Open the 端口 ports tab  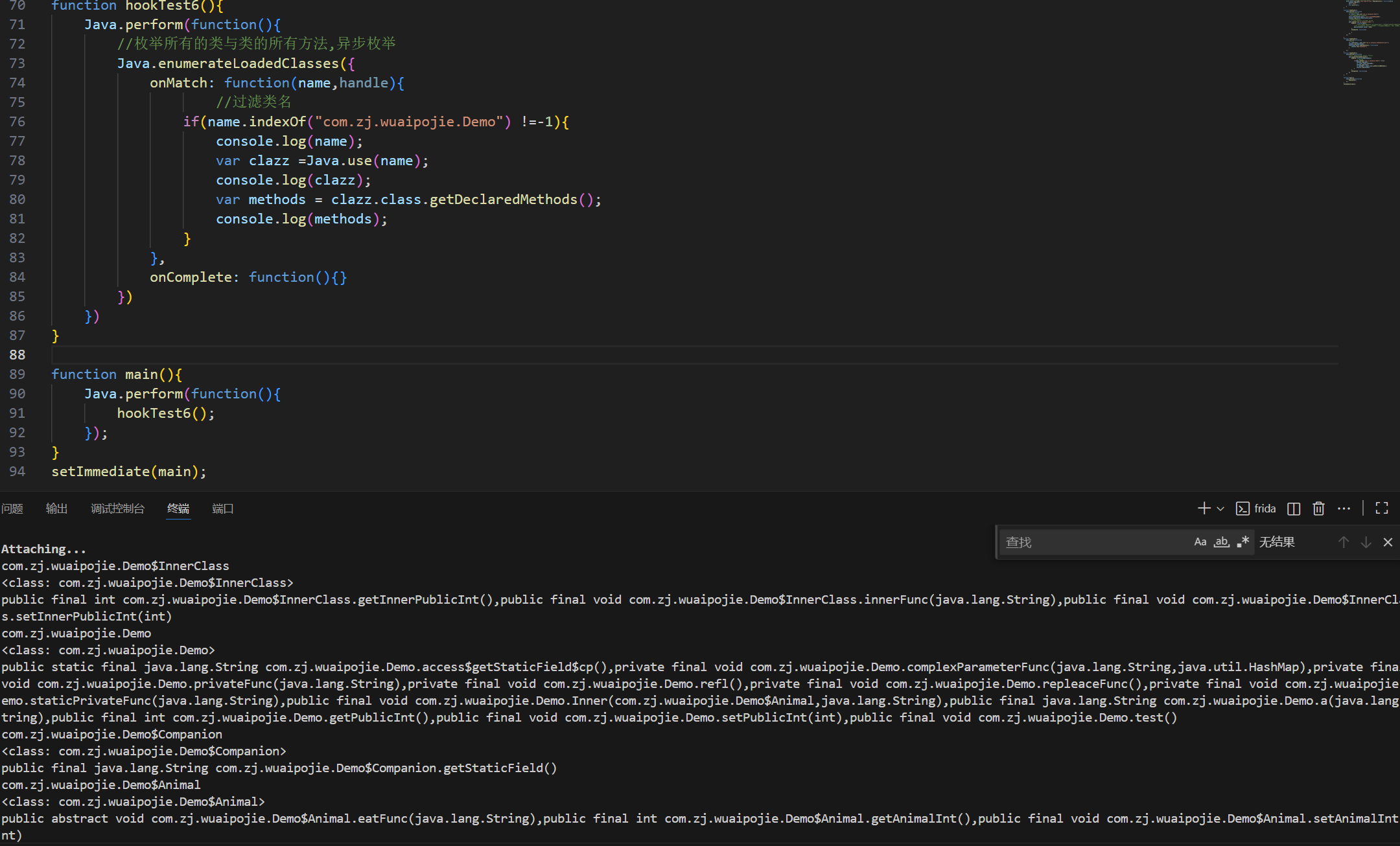pyautogui.click(x=222, y=509)
